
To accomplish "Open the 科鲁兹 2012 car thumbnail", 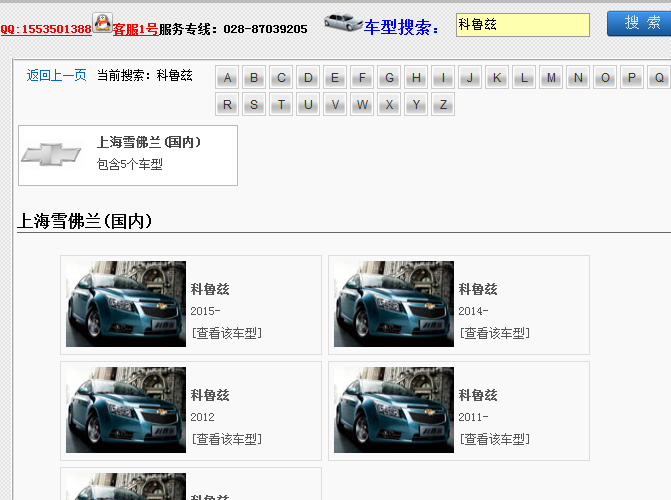I will (x=126, y=410).
